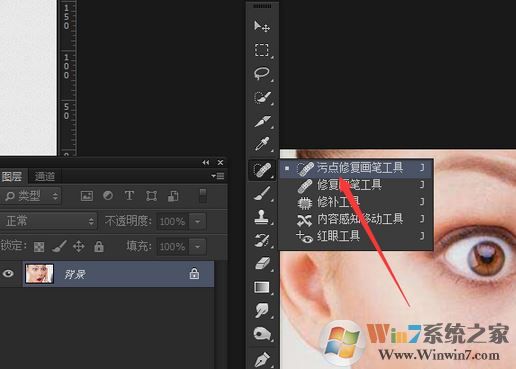This screenshot has height=369, width=516.
Task: Select the Move tool
Action: [262, 26]
